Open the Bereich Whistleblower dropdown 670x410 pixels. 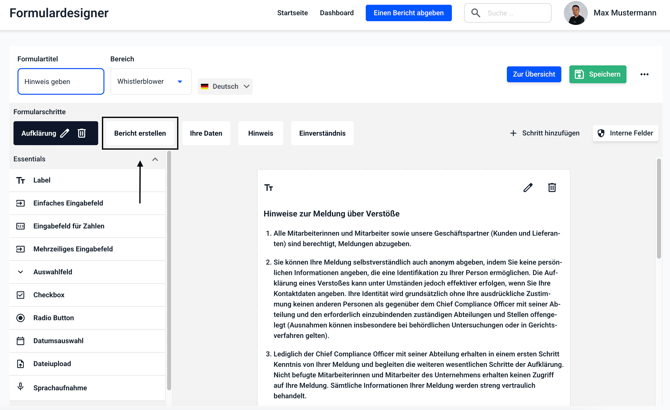[x=150, y=82]
